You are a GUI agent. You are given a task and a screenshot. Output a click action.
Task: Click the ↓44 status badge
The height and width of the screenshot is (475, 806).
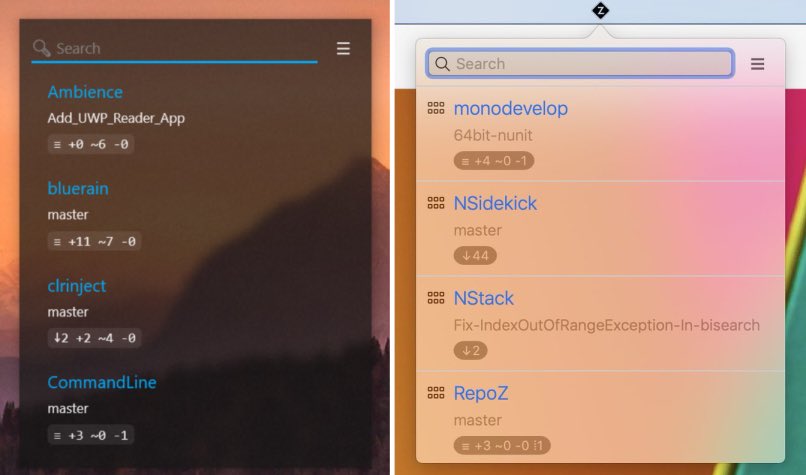pos(475,255)
